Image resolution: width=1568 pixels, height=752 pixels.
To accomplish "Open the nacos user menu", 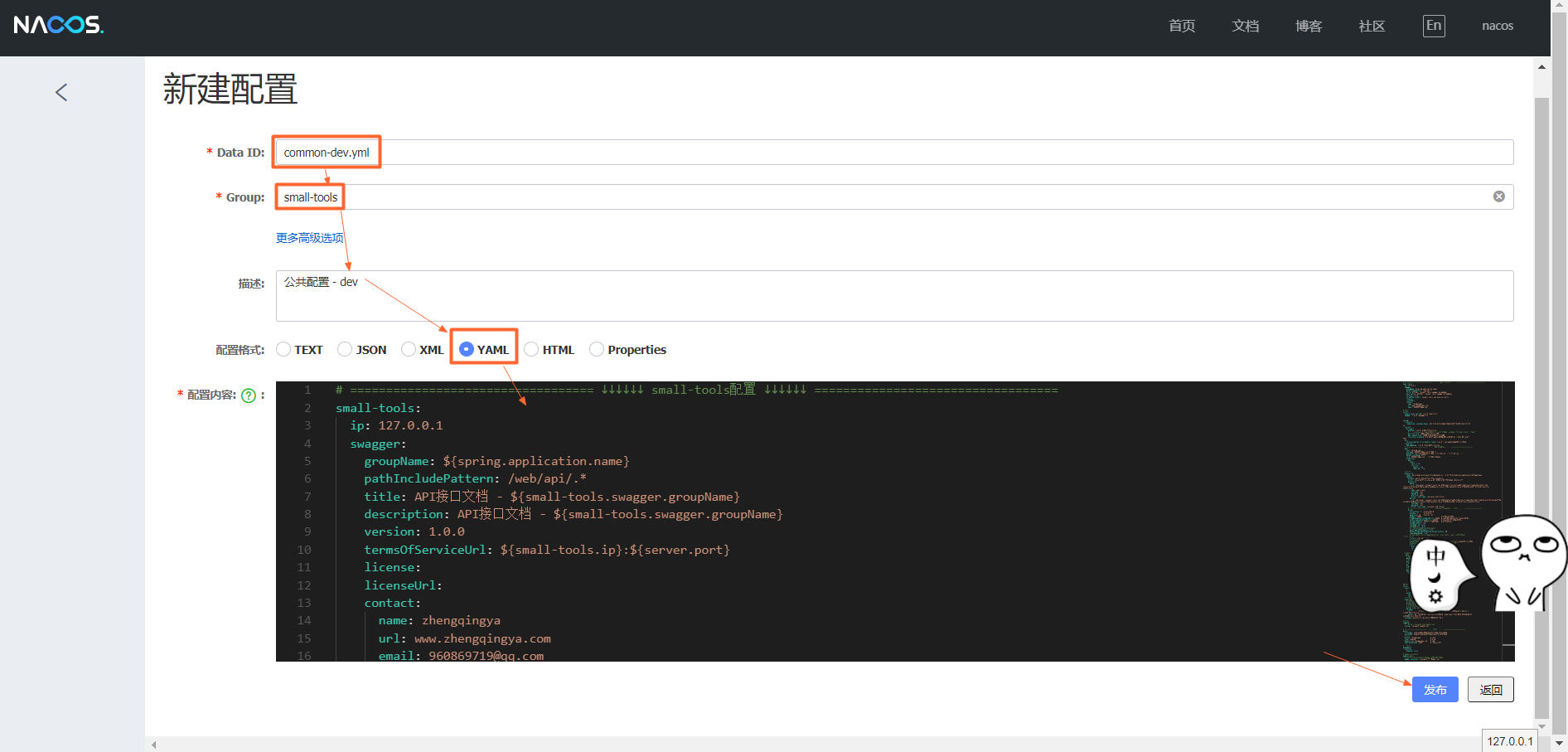I will 1498,26.
